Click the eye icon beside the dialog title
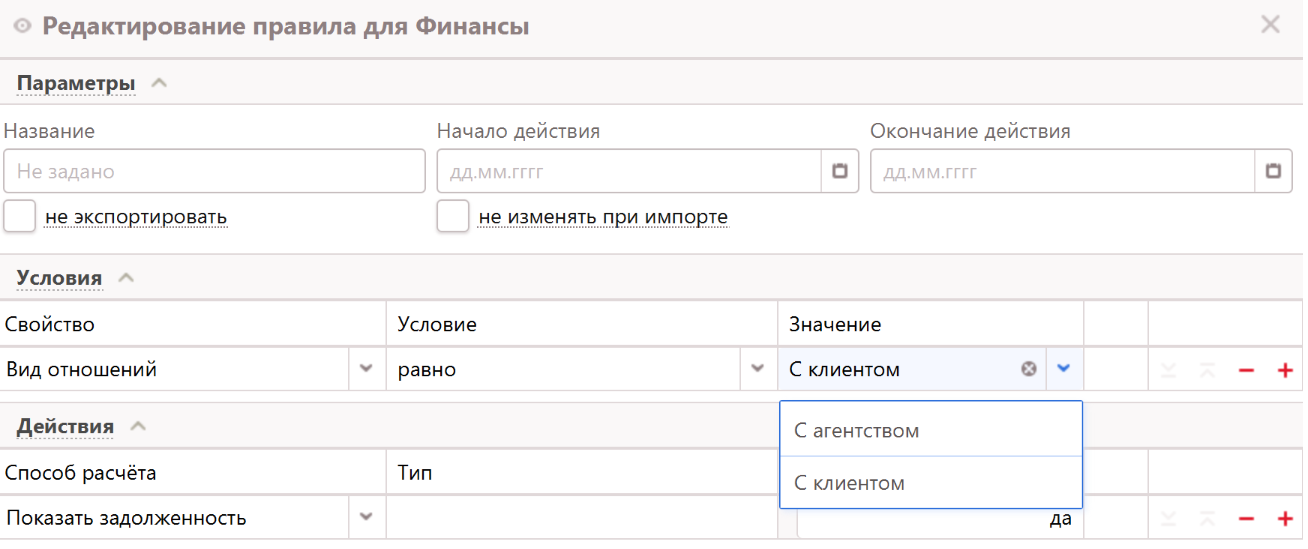The width and height of the screenshot is (1308, 549). tap(22, 27)
